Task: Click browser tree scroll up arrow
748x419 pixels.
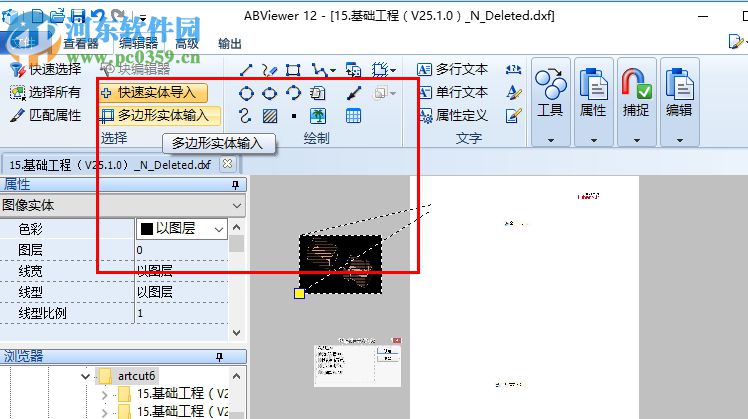Action: click(x=237, y=376)
